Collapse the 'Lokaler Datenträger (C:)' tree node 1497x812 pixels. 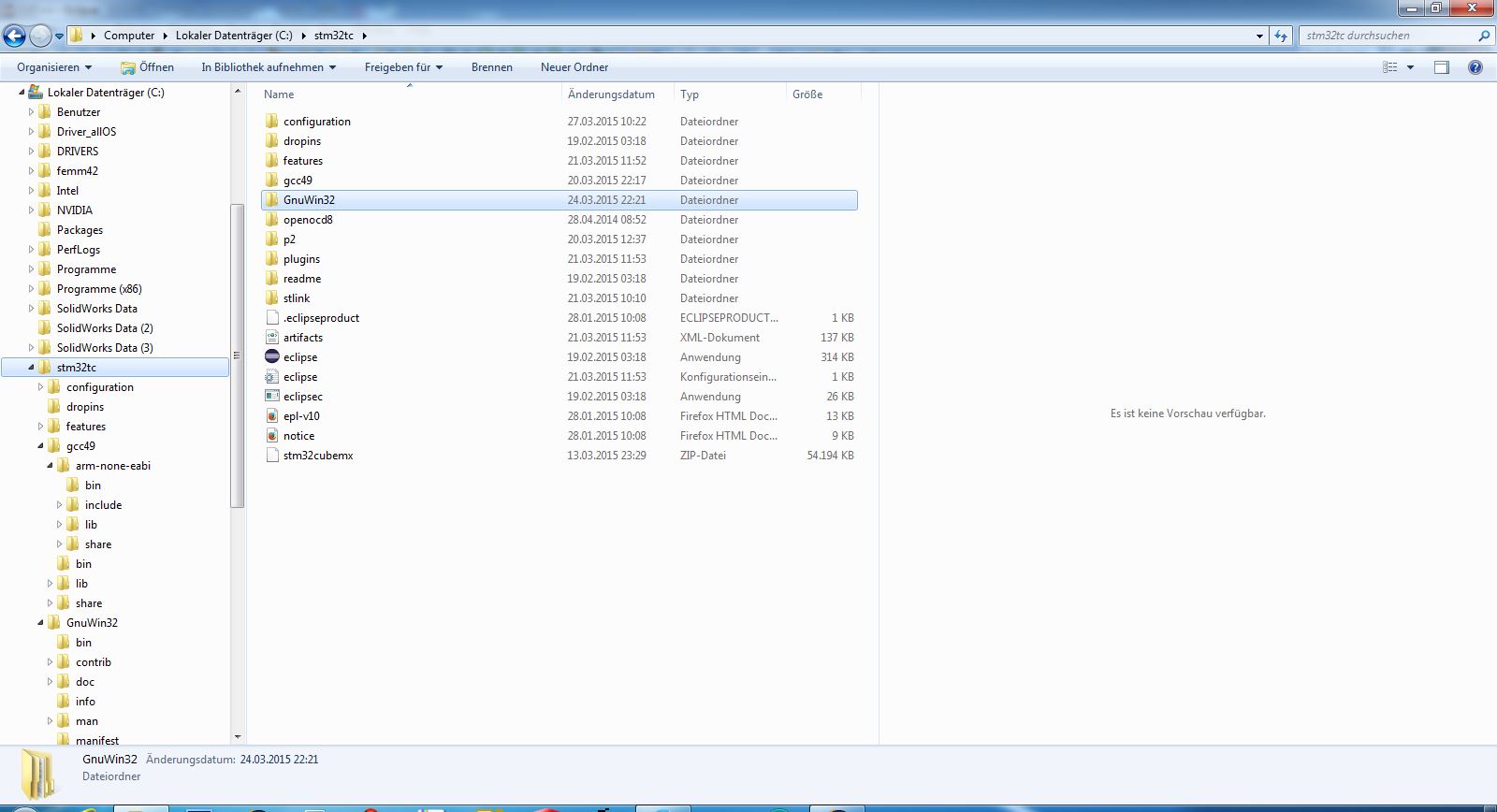click(x=22, y=93)
